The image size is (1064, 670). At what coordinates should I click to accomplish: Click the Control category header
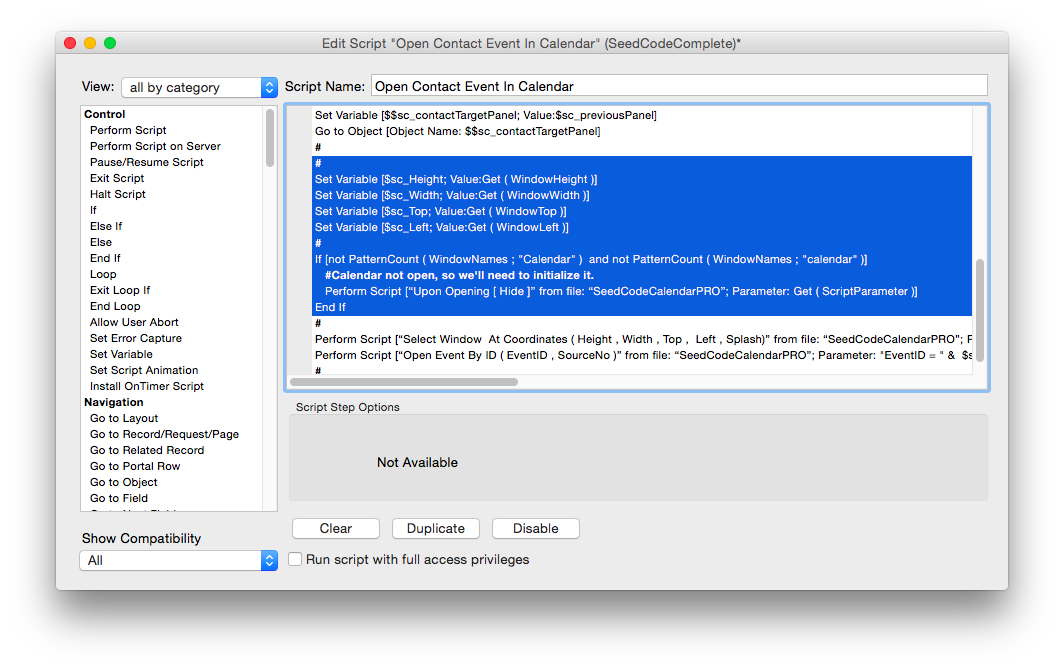coord(104,114)
